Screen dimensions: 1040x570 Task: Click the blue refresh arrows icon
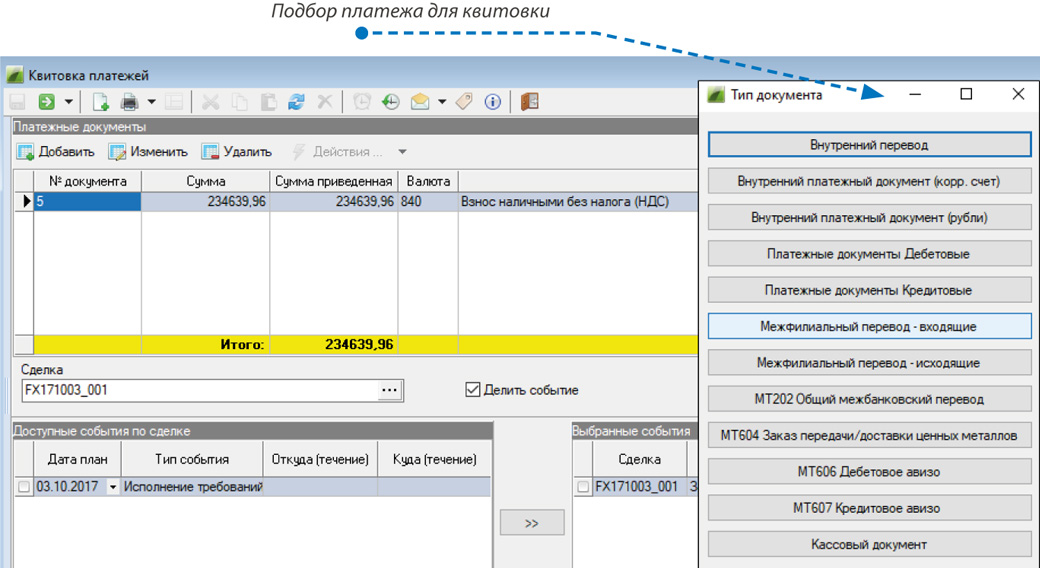pyautogui.click(x=296, y=102)
